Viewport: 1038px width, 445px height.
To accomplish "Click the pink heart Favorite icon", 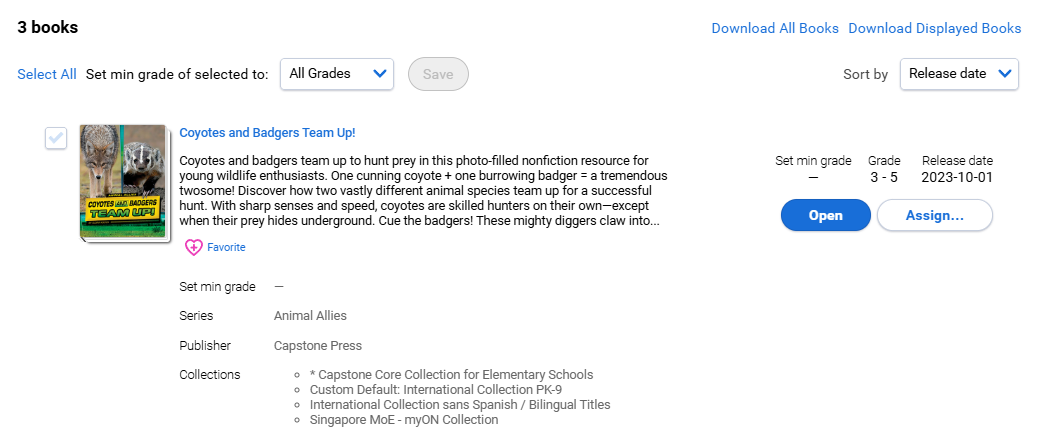I will pyautogui.click(x=193, y=248).
